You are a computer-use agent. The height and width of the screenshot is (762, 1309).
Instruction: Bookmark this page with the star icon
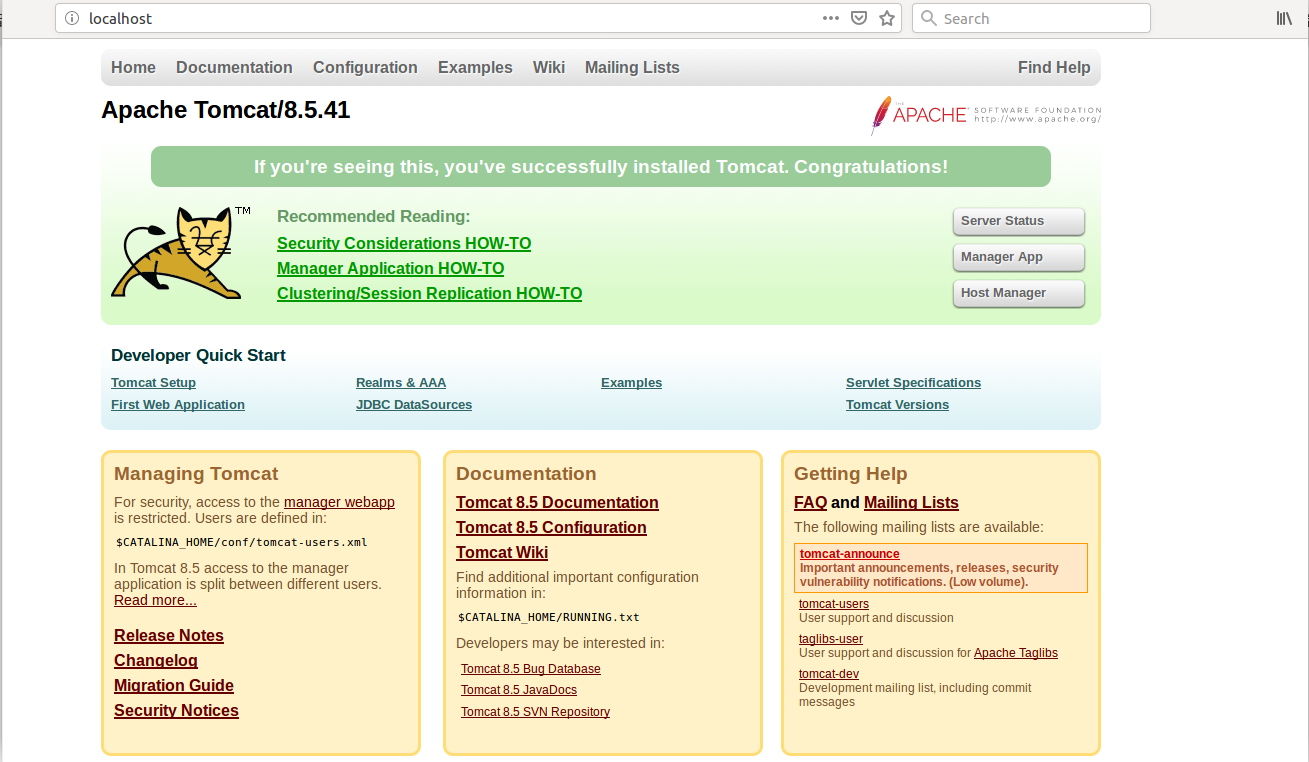click(x=887, y=18)
